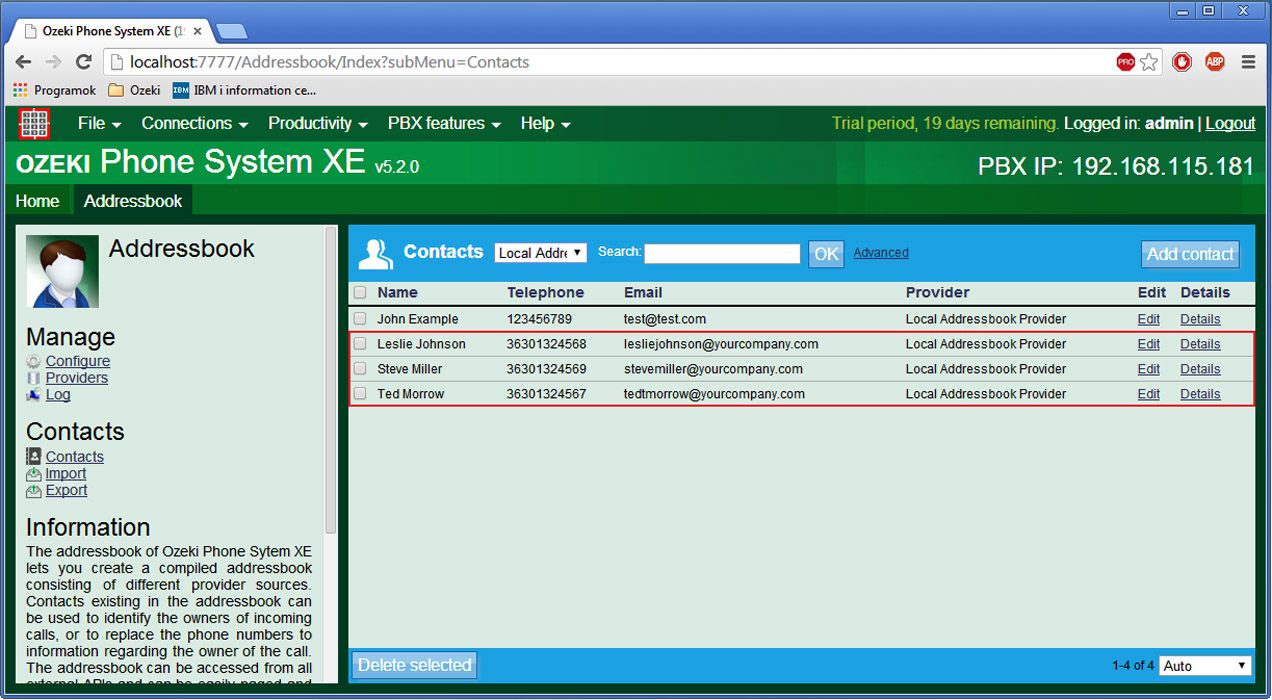
Task: Click the Logout link
Action: pyautogui.click(x=1230, y=123)
